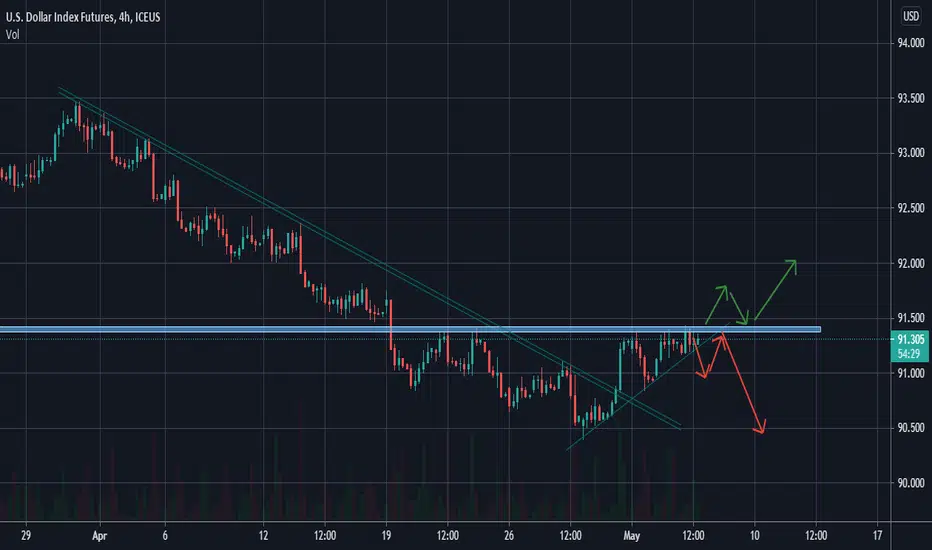Click the 26 date label on time axis
Image resolution: width=932 pixels, height=550 pixels.
point(509,535)
